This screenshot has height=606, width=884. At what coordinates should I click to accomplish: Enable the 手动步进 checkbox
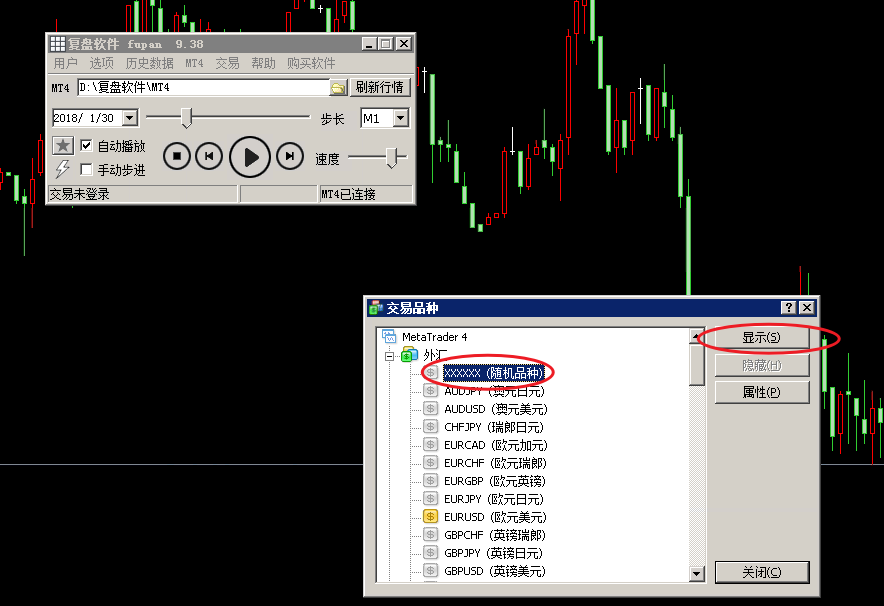[x=86, y=170]
